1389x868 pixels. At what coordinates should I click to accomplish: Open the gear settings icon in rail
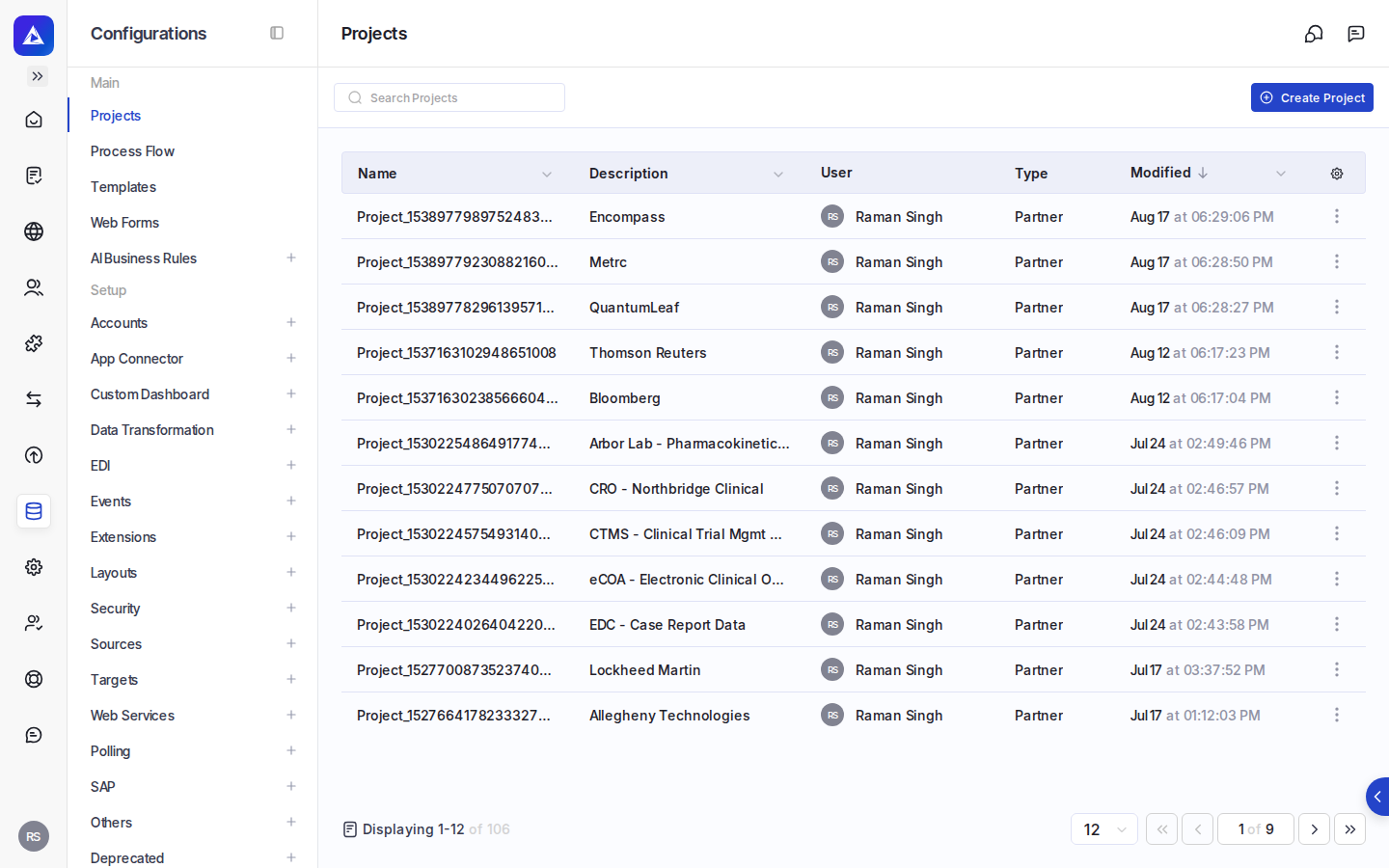coord(34,567)
